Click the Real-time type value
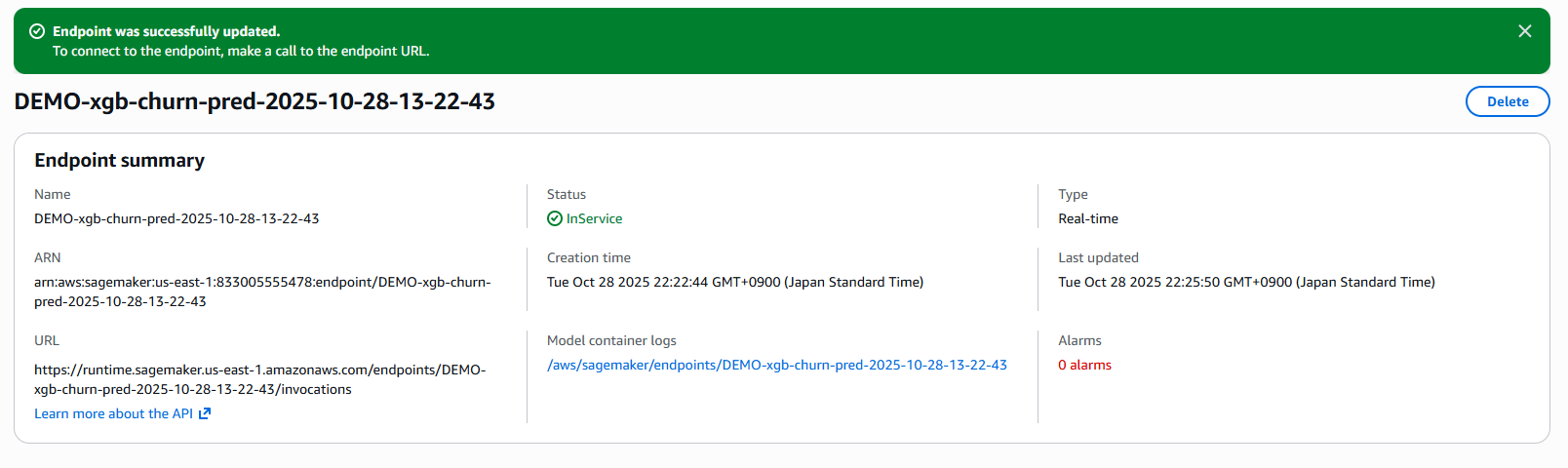Image resolution: width=1568 pixels, height=468 pixels. click(x=1088, y=218)
